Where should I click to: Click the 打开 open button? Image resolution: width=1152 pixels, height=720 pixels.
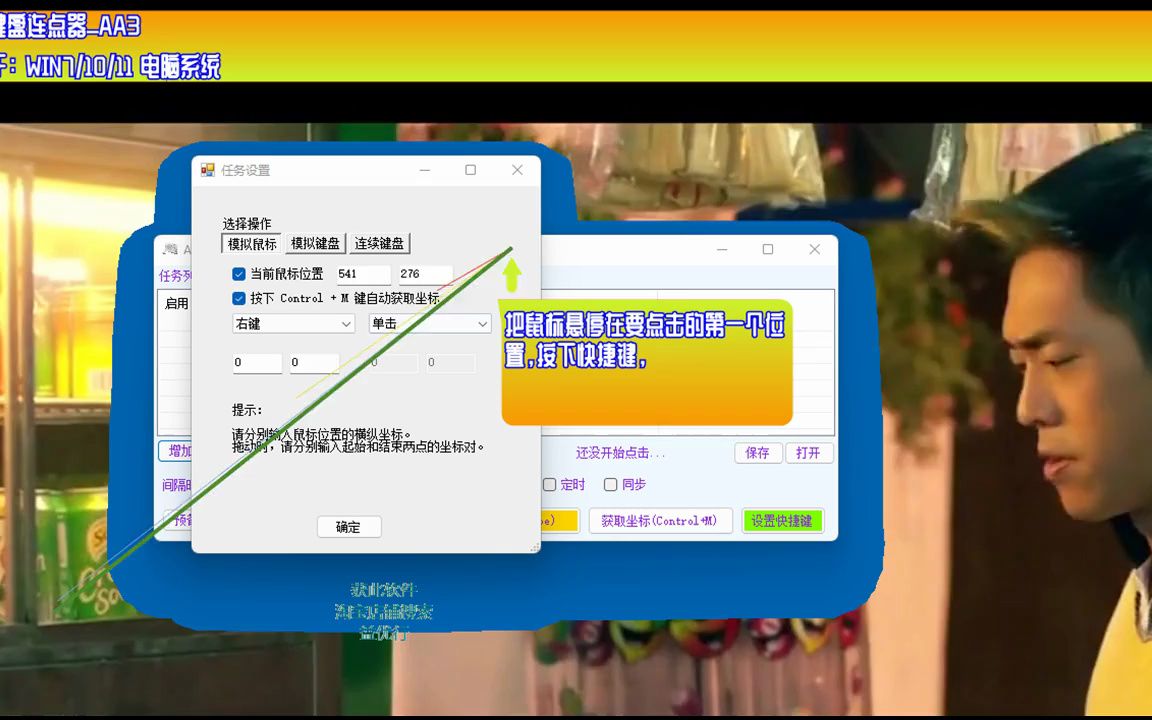(809, 453)
